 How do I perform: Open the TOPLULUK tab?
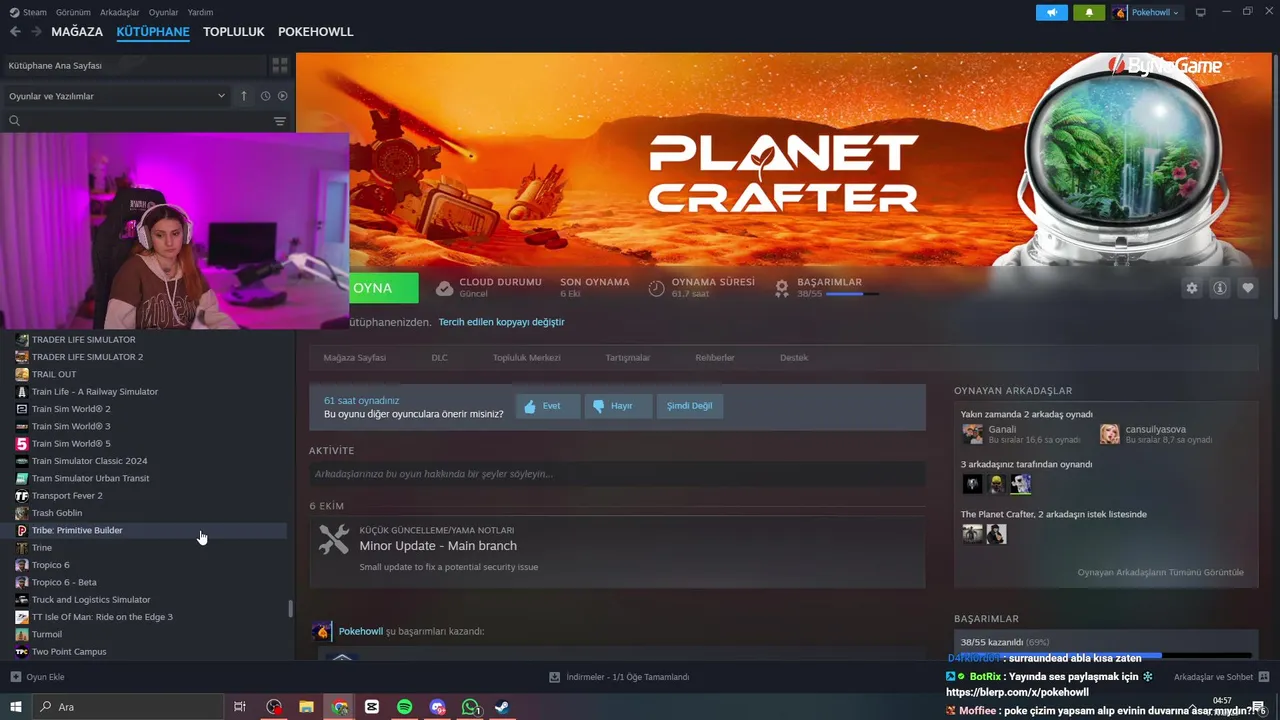tap(234, 32)
